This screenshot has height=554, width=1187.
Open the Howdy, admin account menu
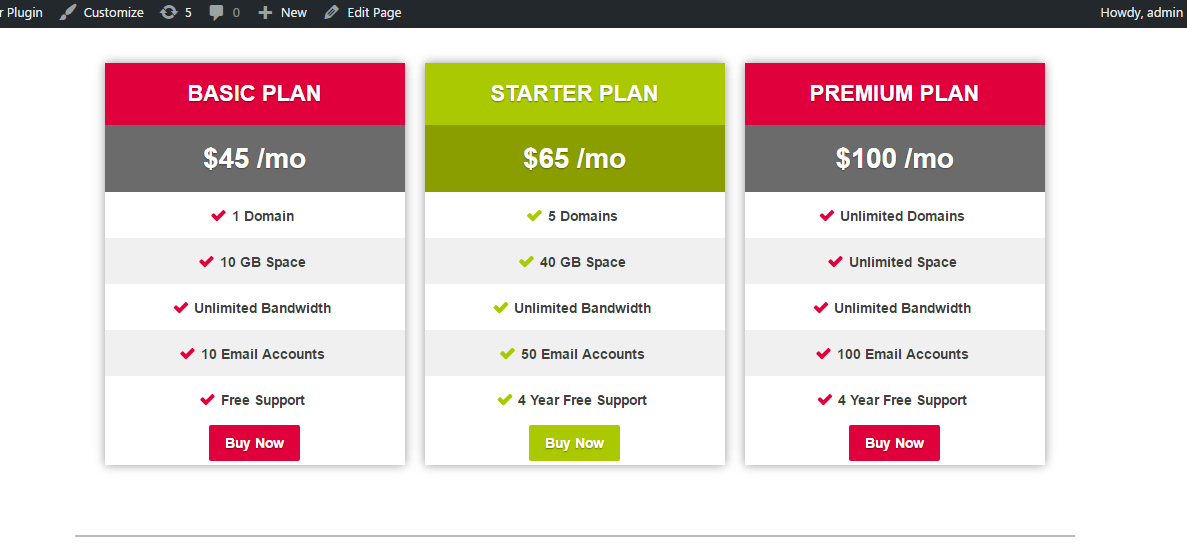coord(1140,13)
